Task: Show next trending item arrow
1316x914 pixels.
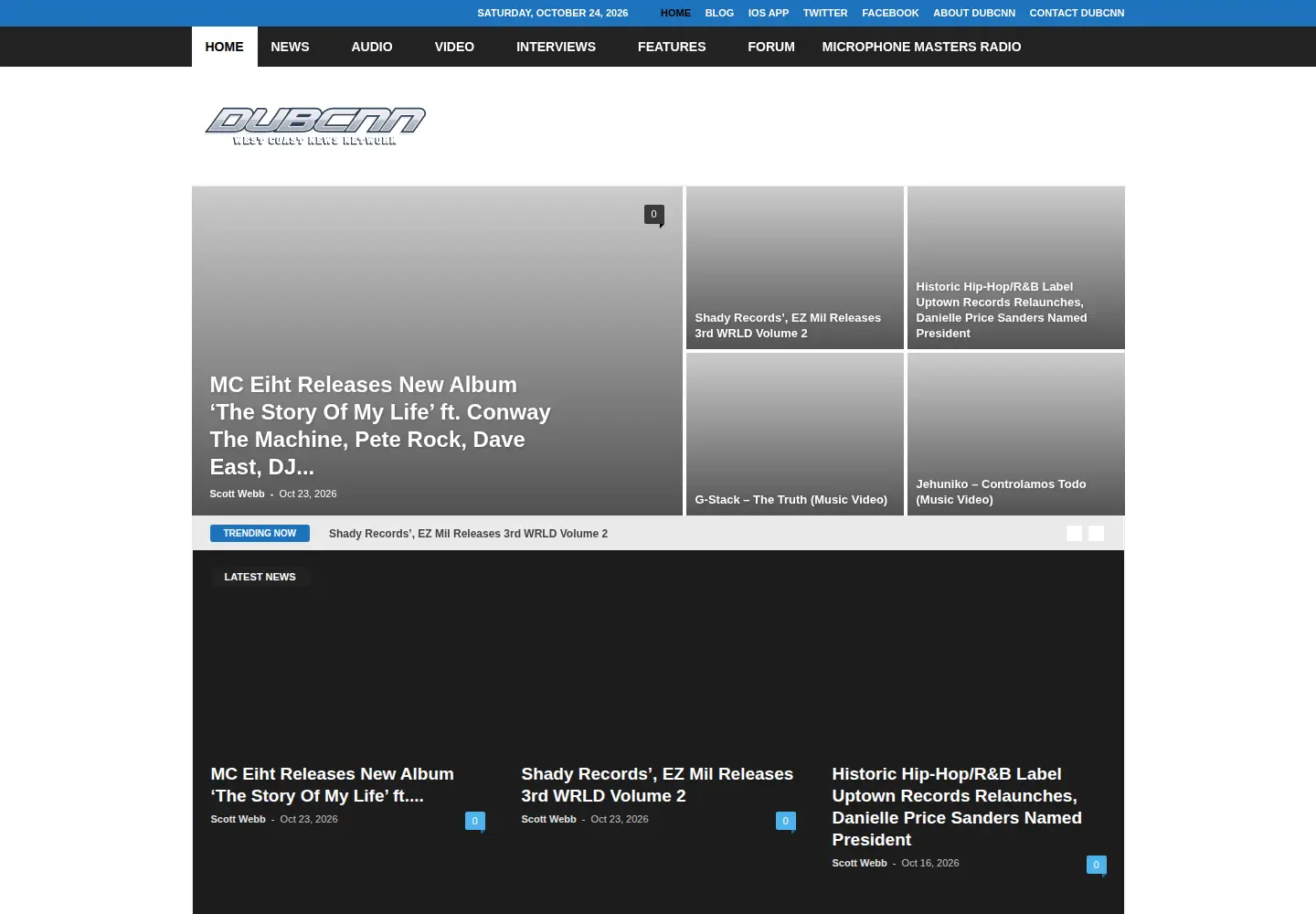Action: point(1097,533)
